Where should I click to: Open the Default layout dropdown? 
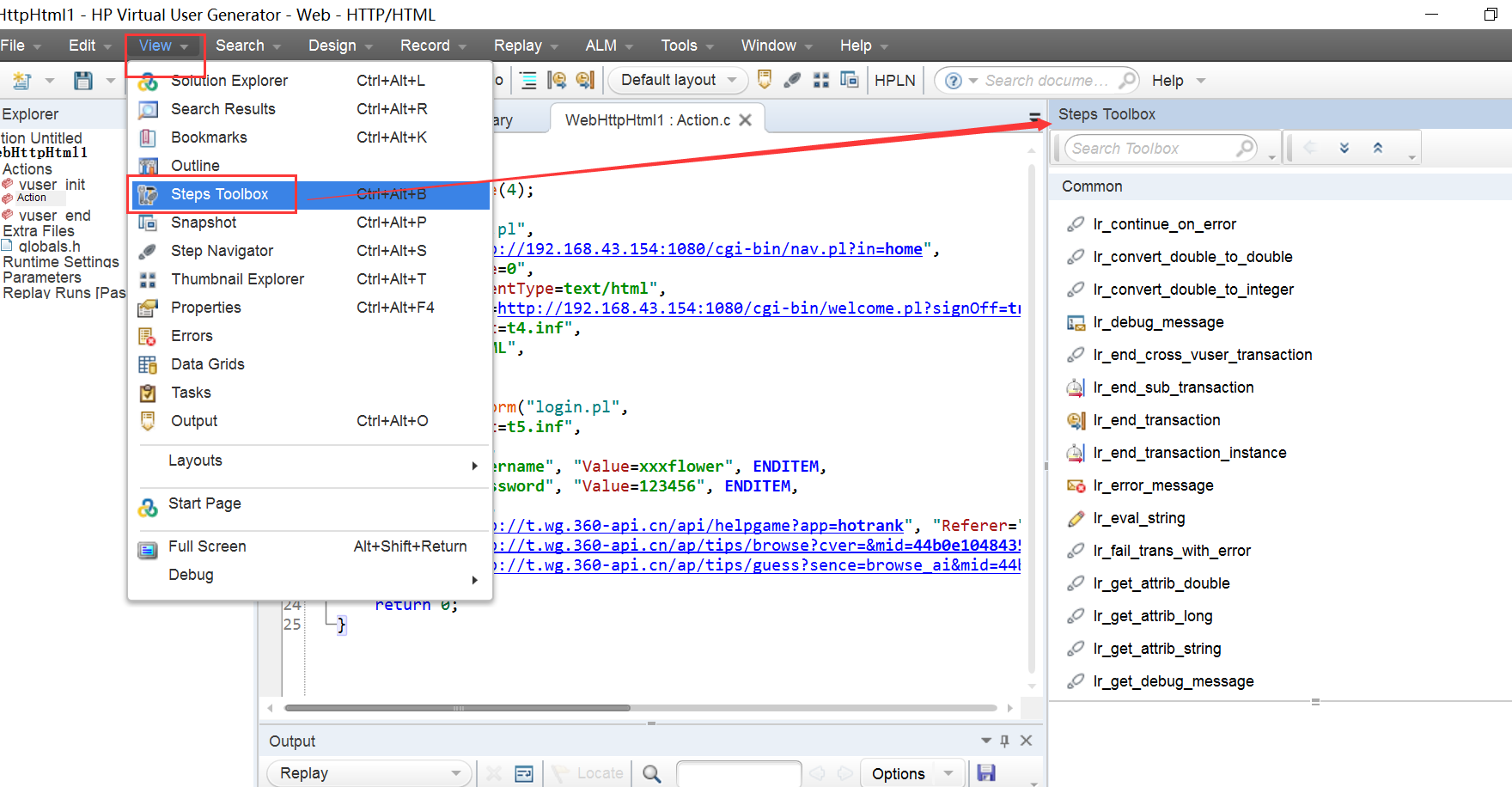[678, 80]
